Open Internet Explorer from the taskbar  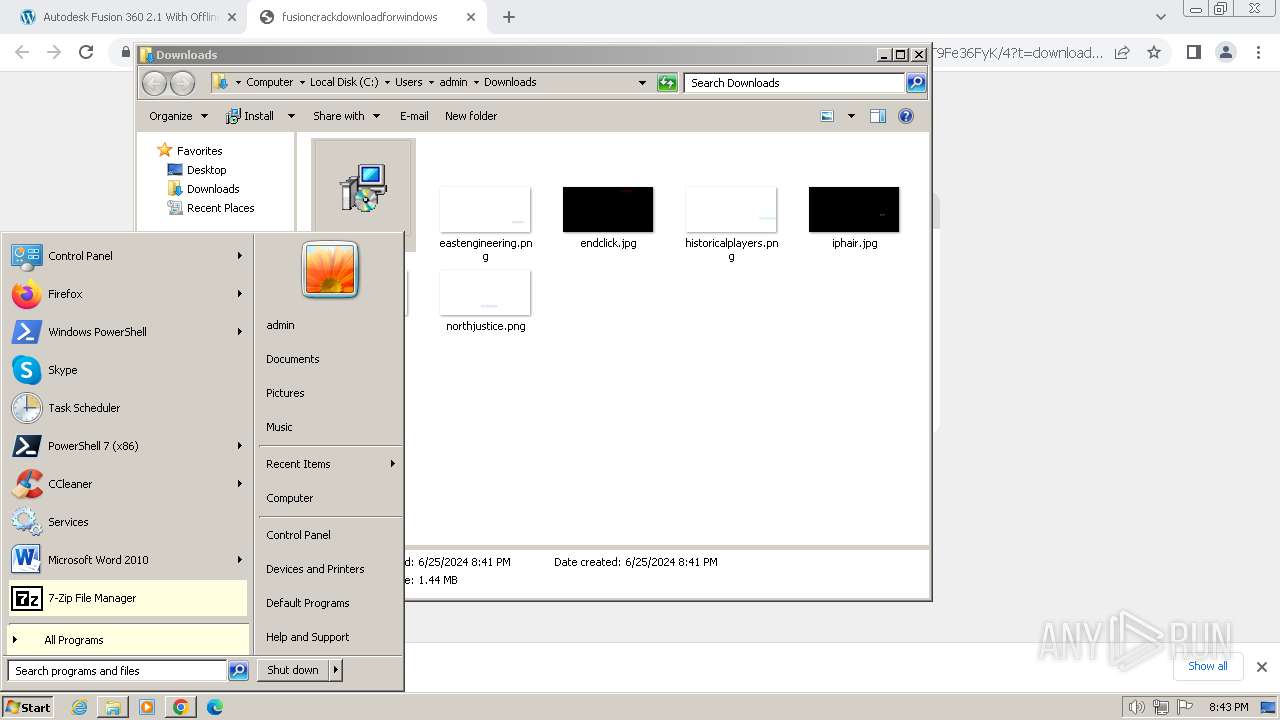(79, 707)
